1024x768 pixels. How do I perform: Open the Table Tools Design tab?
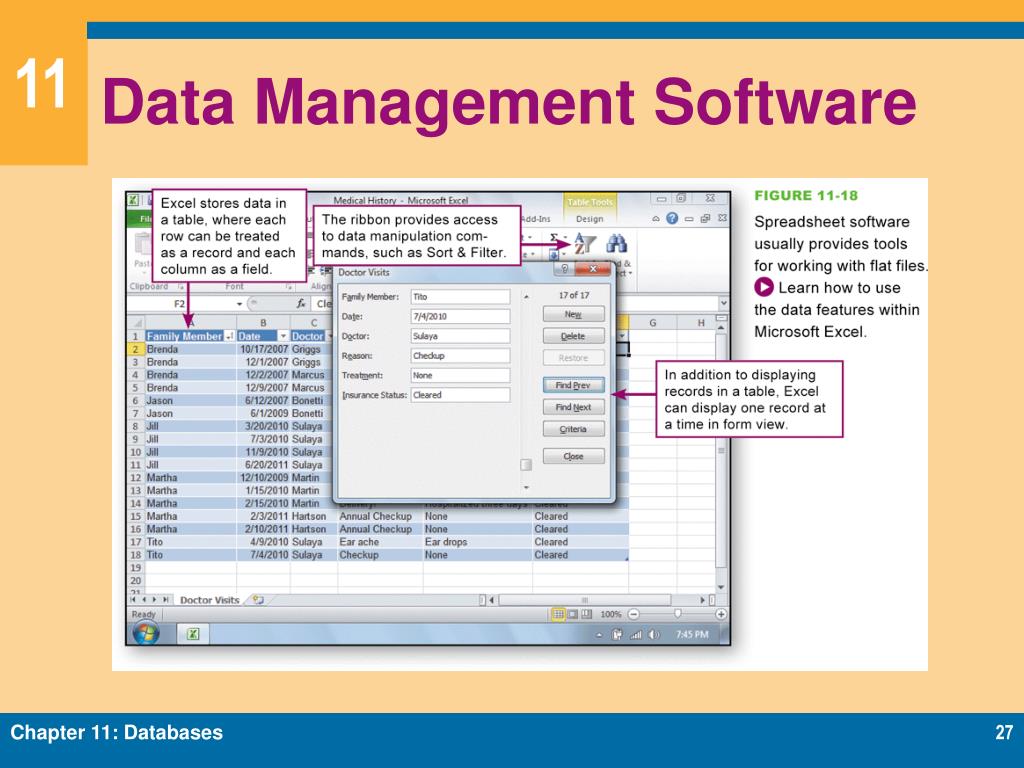tap(589, 219)
